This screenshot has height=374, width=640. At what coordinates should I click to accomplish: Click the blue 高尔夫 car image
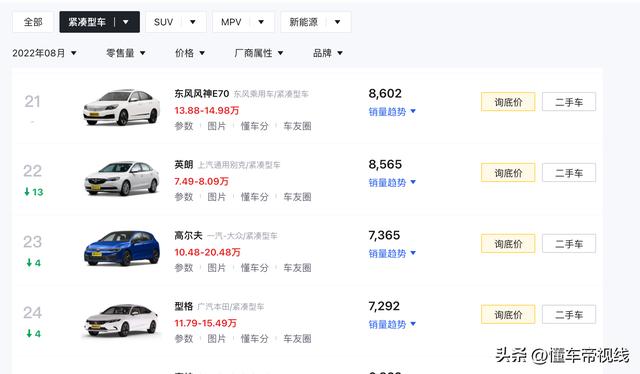[x=122, y=248]
